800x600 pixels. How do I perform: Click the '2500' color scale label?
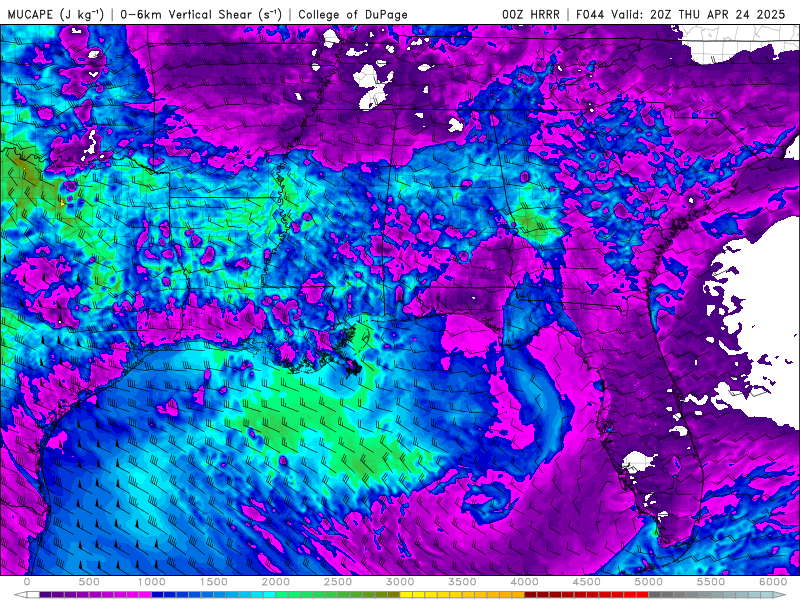pyautogui.click(x=338, y=582)
